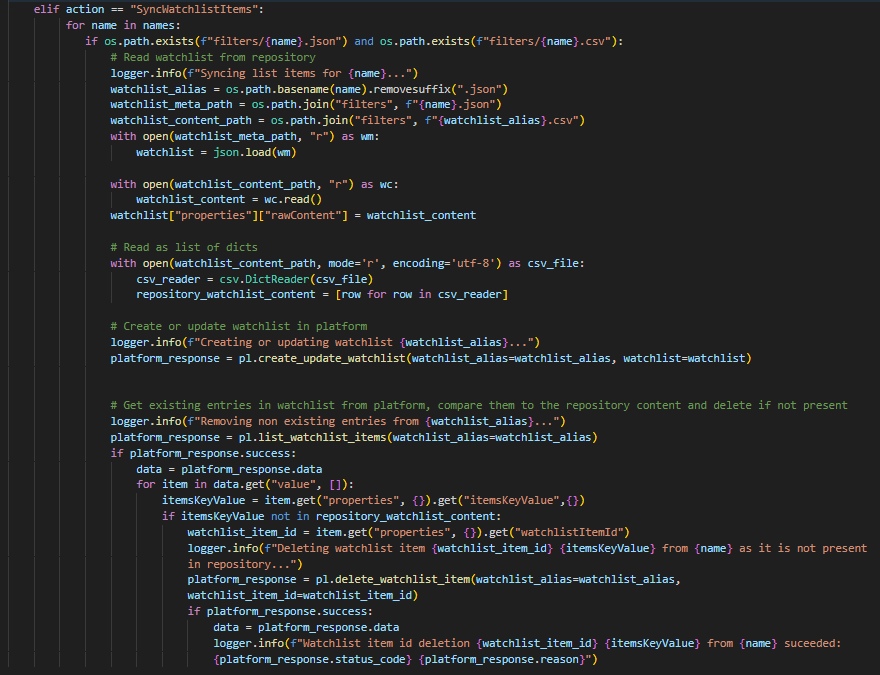Image resolution: width=880 pixels, height=675 pixels.
Task: Click the '# Read as list of dicts' comment
Action: click(x=184, y=247)
